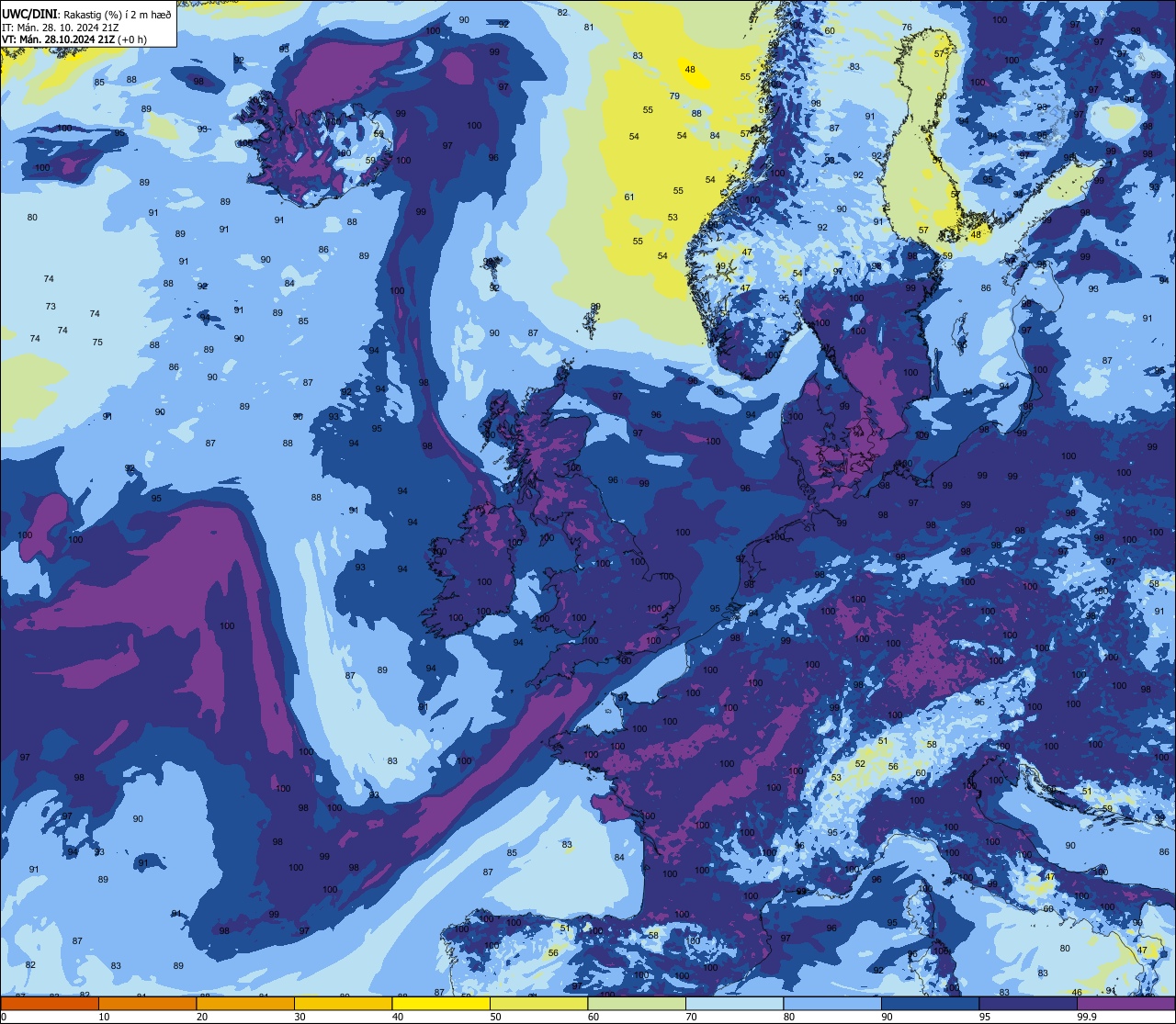Click the legend scale label '99.9'
Viewport: 1176px width, 1024px height.
(x=1087, y=1017)
